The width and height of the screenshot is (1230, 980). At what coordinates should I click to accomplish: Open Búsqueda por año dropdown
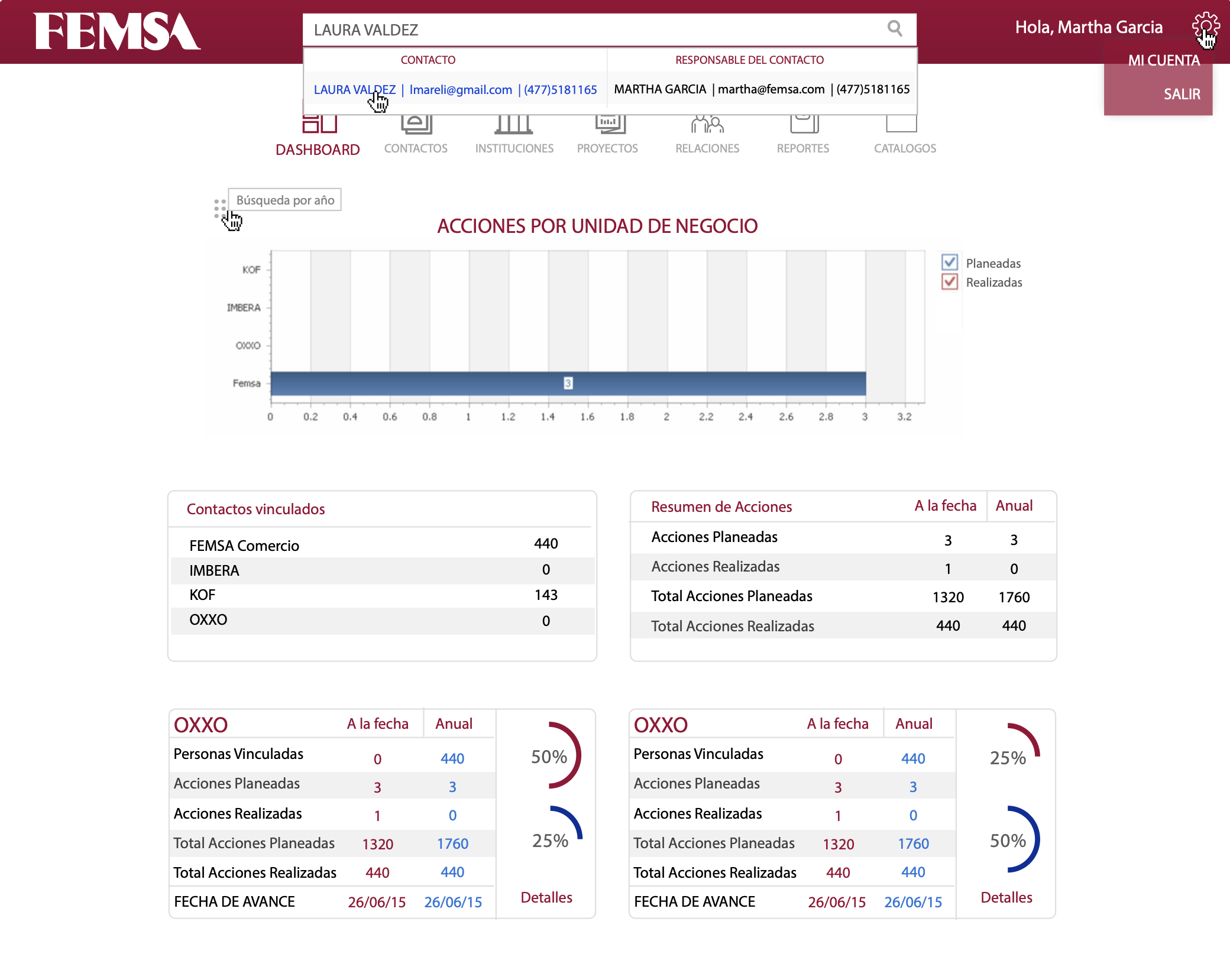click(285, 200)
